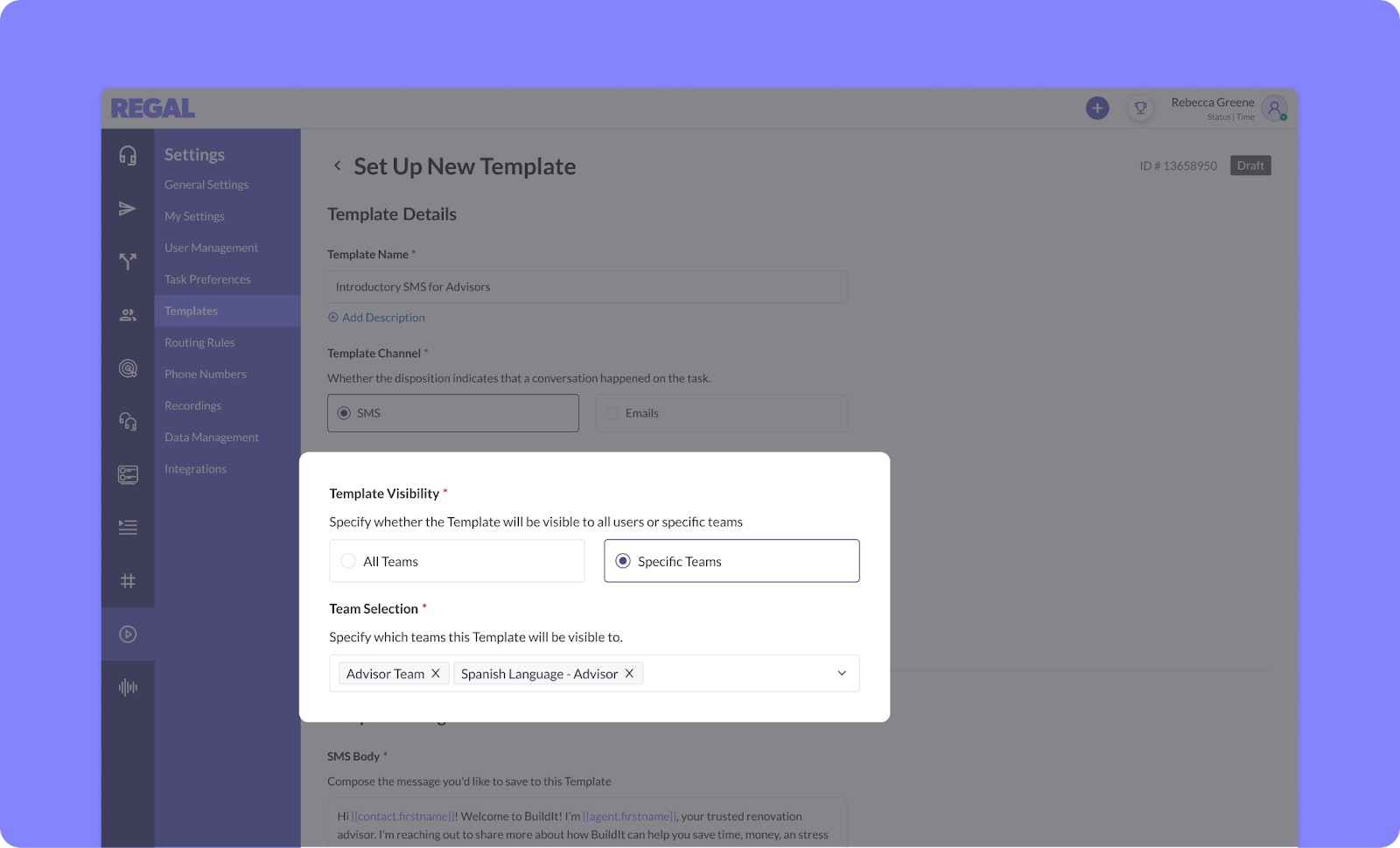Screen dimensions: 1400x848
Task: Open the trophy icon in header
Action: 1140,108
